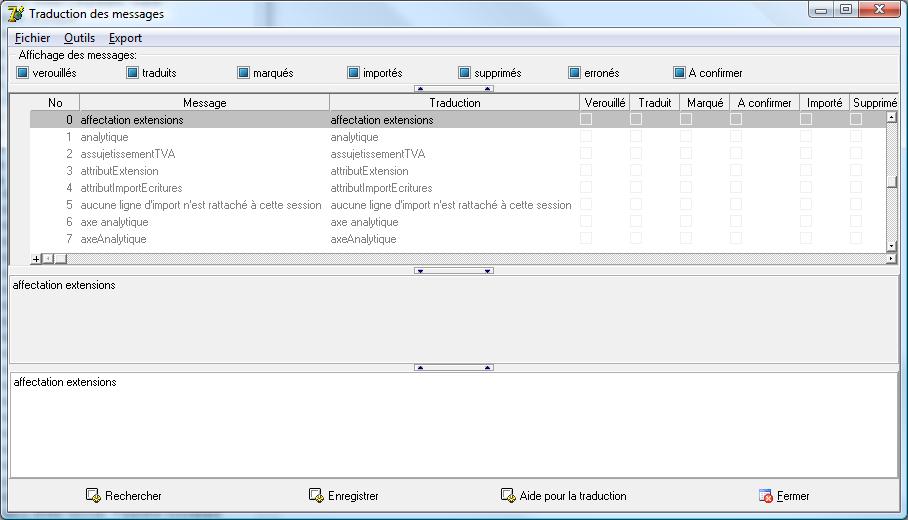Open the Outils menu
This screenshot has width=908, height=520.
pos(79,38)
